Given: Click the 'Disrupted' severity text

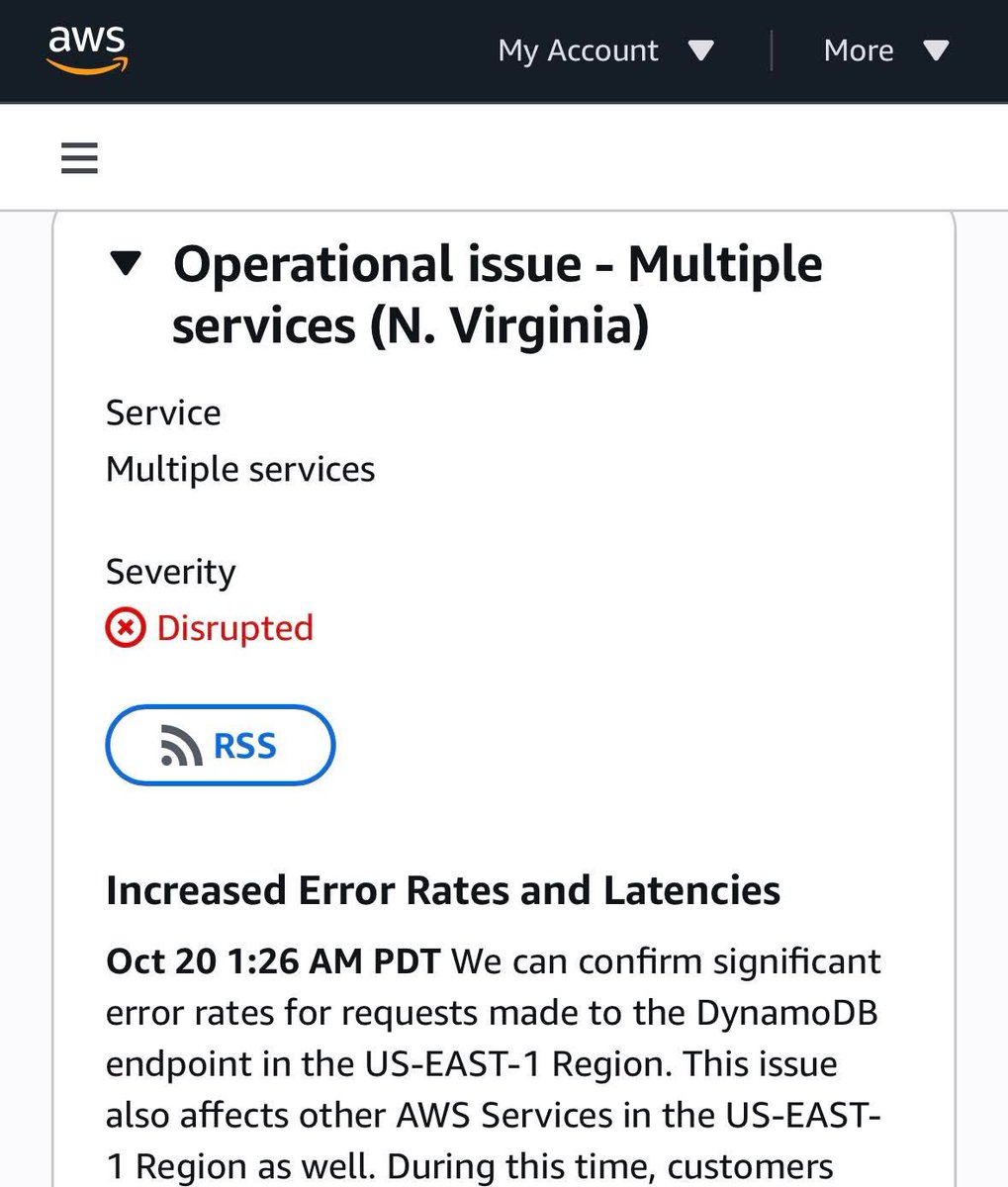Looking at the screenshot, I should (x=234, y=628).
